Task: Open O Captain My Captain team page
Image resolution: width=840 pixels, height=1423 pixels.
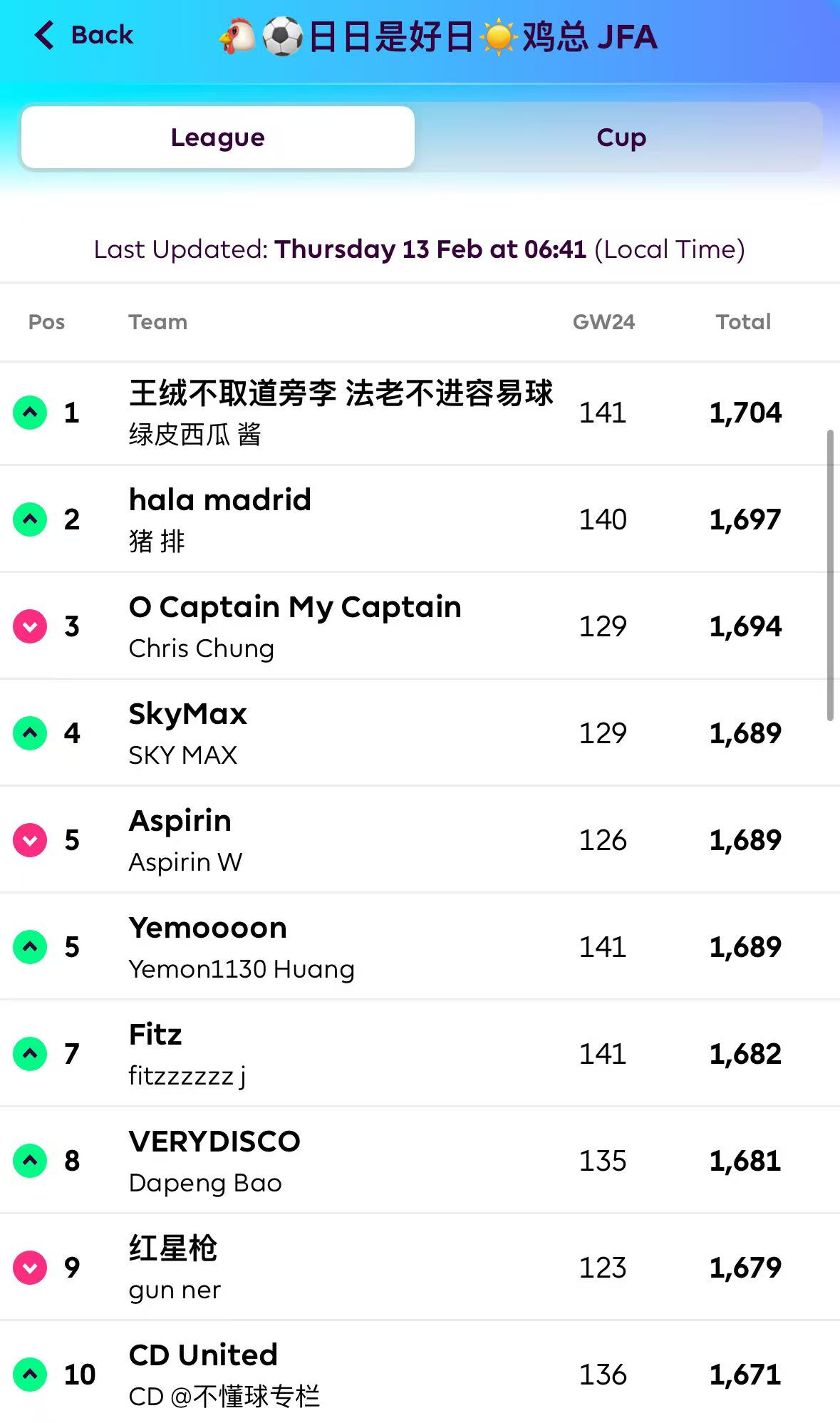Action: point(295,607)
